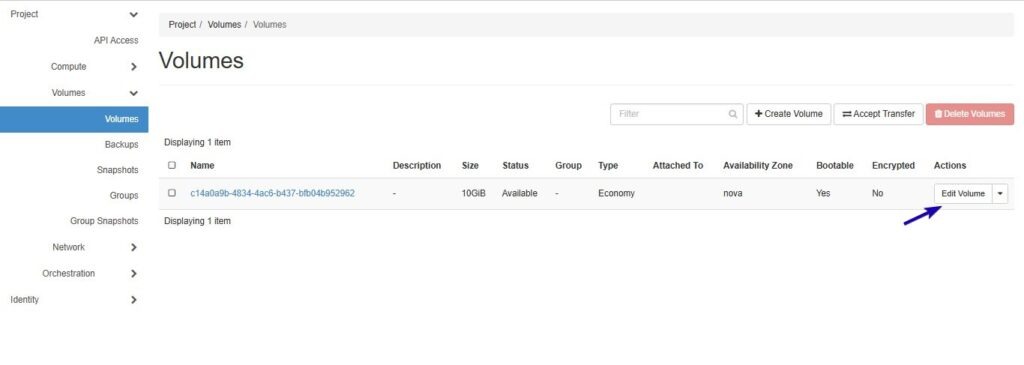The height and width of the screenshot is (365, 1024).
Task: Expand the Orchestration section chevron
Action: click(x=133, y=274)
